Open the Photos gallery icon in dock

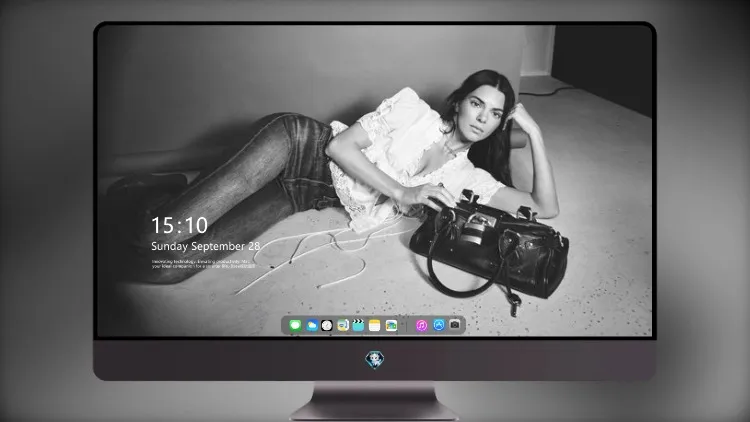tap(391, 325)
